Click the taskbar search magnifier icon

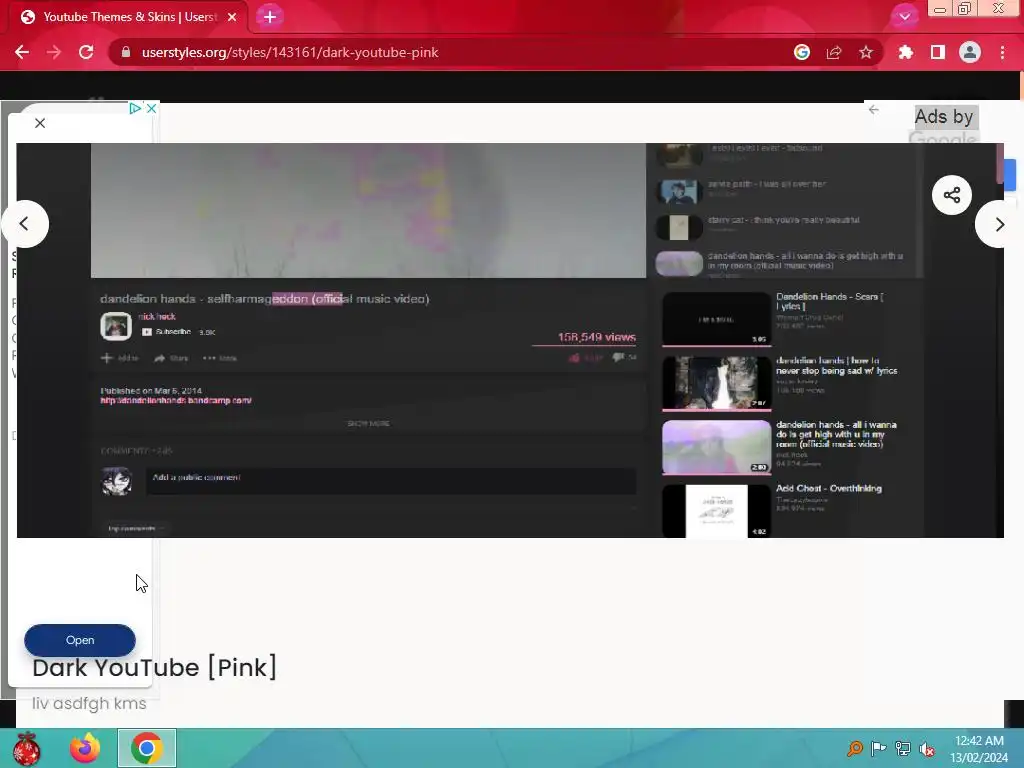pyautogui.click(x=854, y=748)
